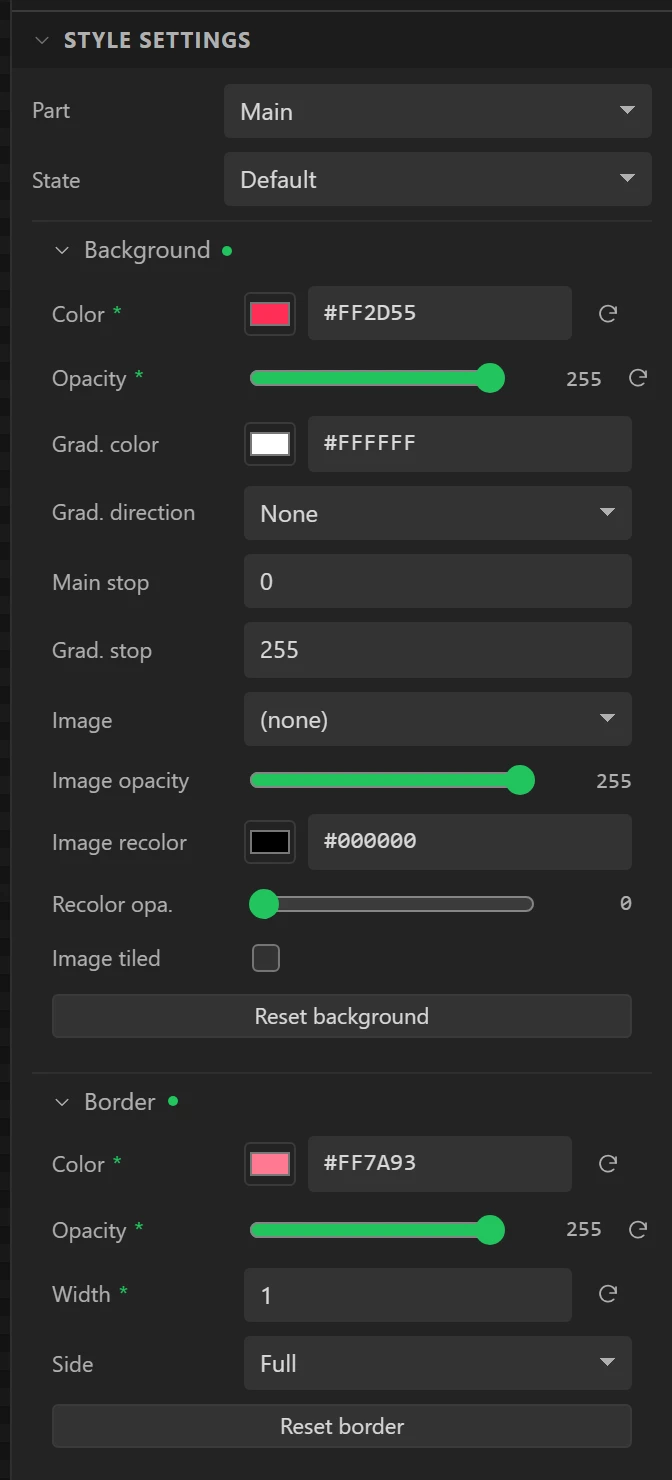
Task: Collapse the Border group chevron
Action: pos(62,1102)
